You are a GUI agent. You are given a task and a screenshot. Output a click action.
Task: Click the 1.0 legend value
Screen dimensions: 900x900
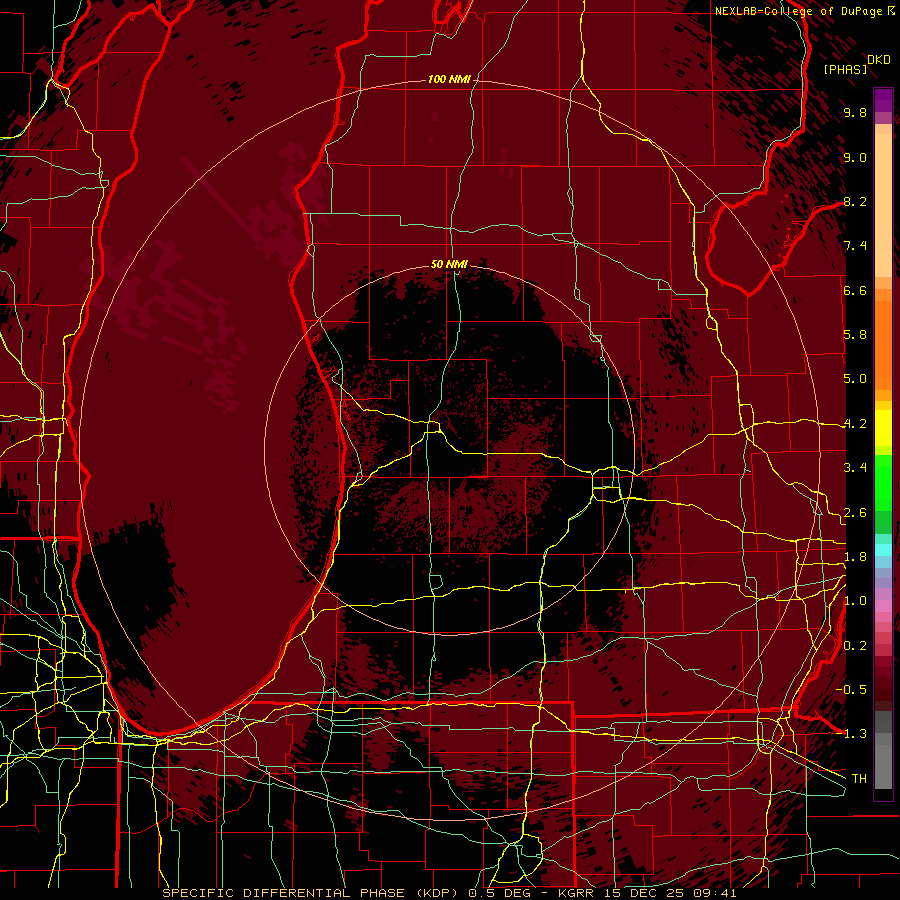(x=855, y=602)
